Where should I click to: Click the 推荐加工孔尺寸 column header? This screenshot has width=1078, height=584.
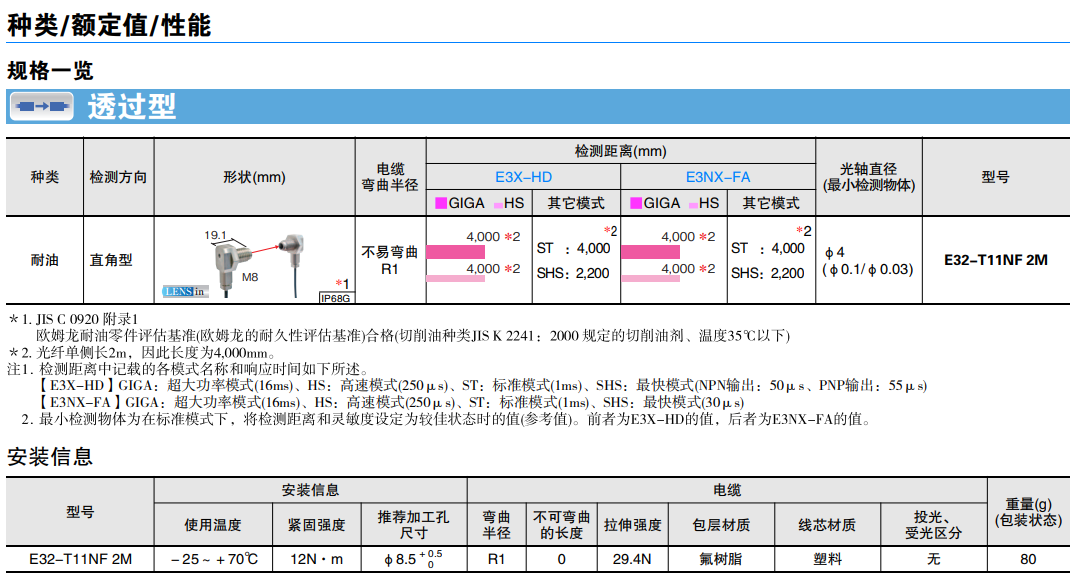click(x=413, y=525)
